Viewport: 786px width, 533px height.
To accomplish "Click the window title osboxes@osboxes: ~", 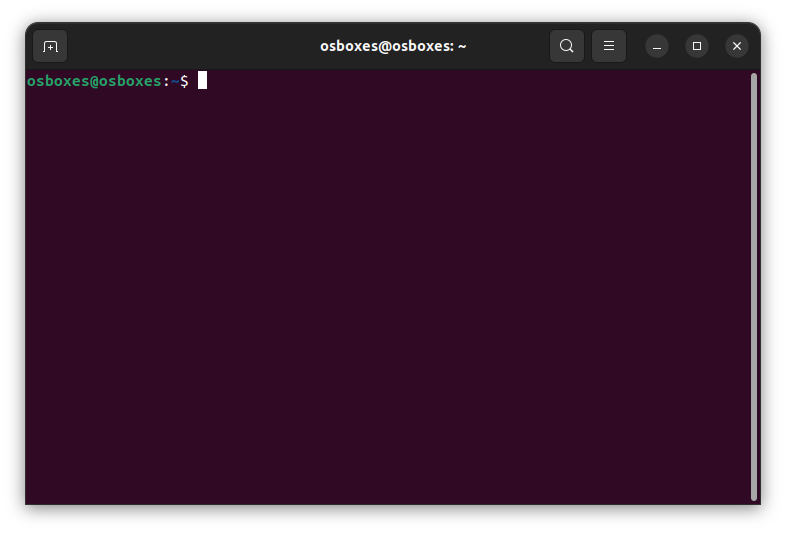I will 393,46.
